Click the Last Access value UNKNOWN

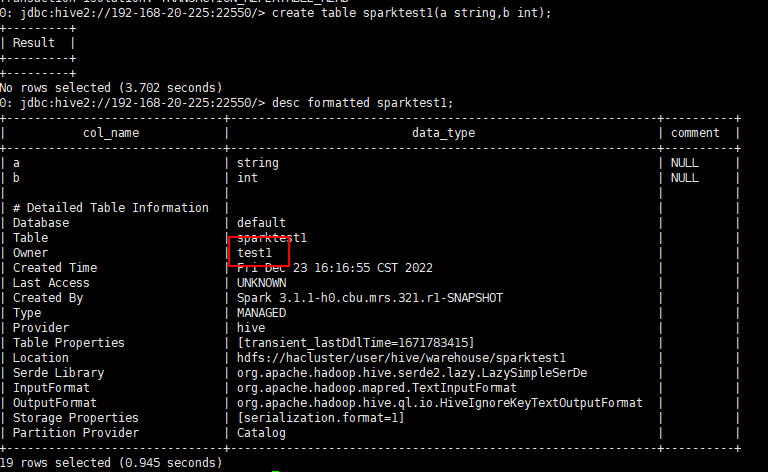click(x=262, y=283)
